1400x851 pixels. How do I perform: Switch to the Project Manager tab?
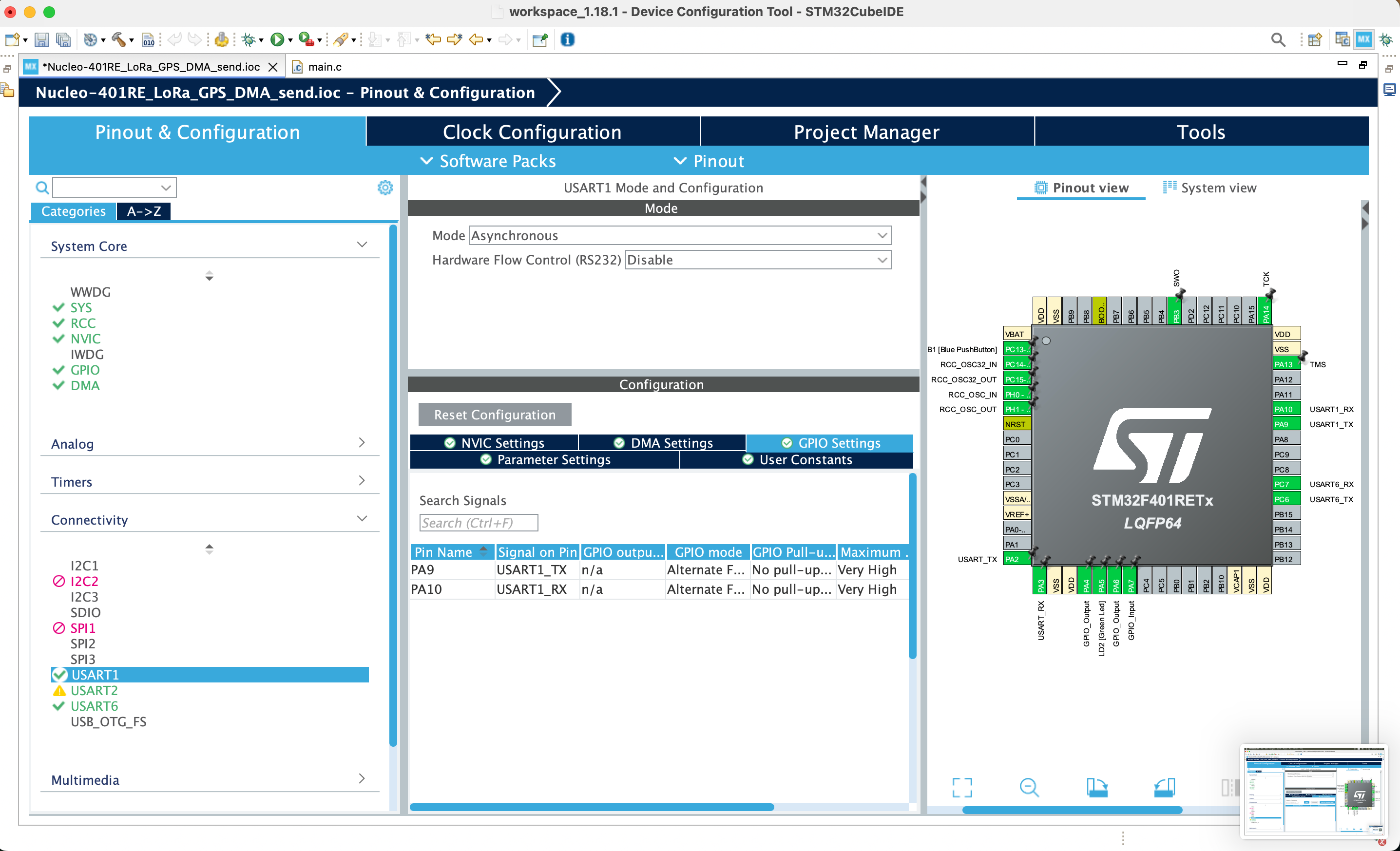tap(867, 132)
